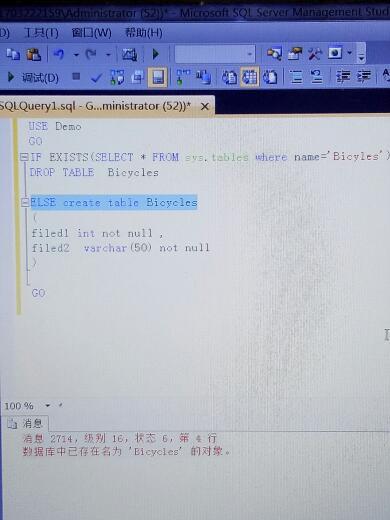Toggle the Results to Grid button
This screenshot has width=390, height=520.
pyautogui.click(x=250, y=77)
